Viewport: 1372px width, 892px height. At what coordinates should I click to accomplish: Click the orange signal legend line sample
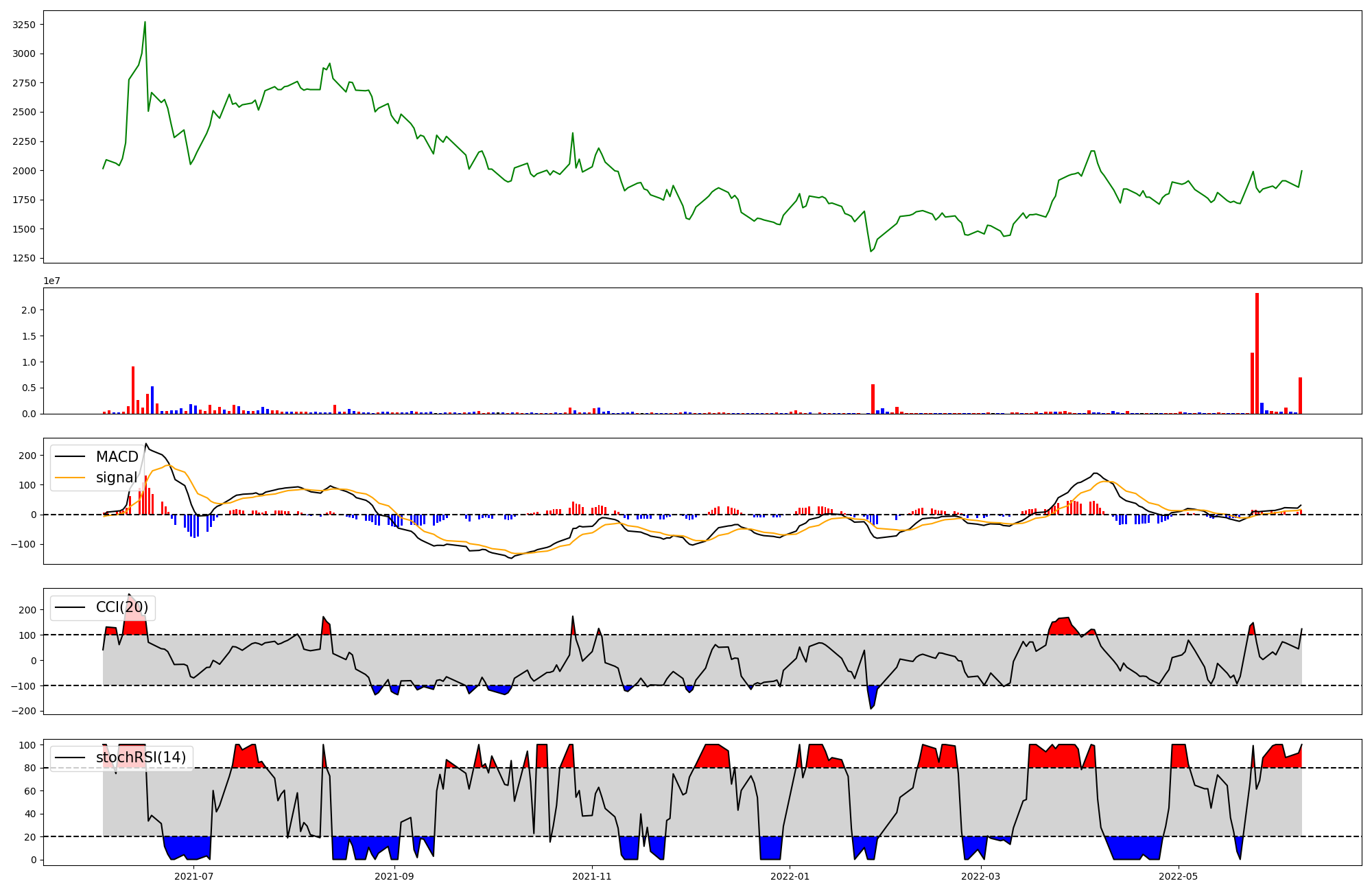click(70, 478)
